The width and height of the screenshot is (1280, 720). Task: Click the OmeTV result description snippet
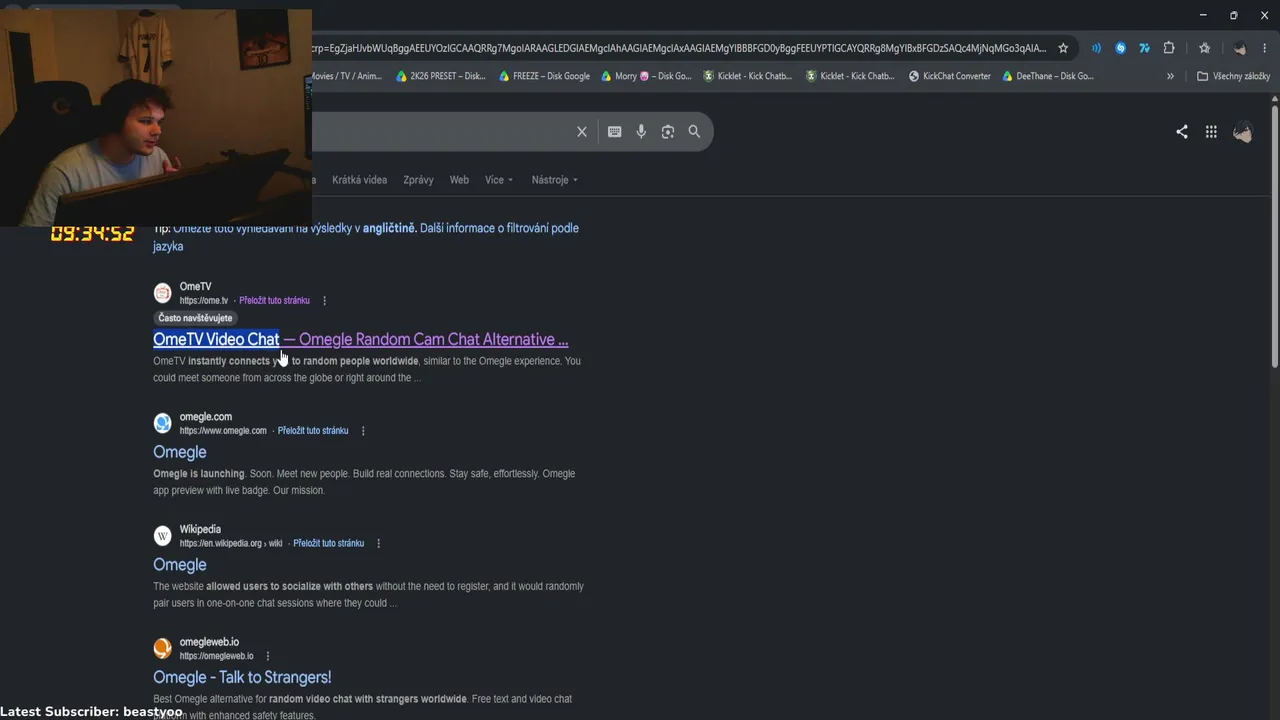pos(367,369)
